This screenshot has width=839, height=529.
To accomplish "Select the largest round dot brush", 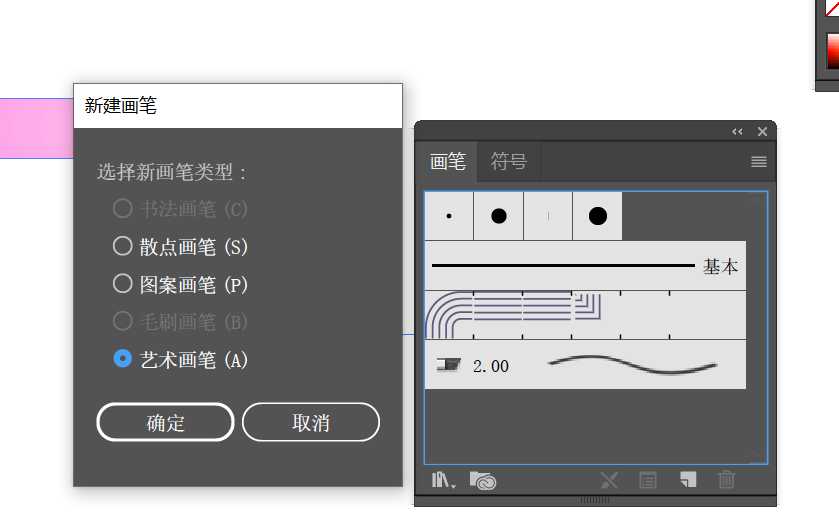I will (598, 216).
